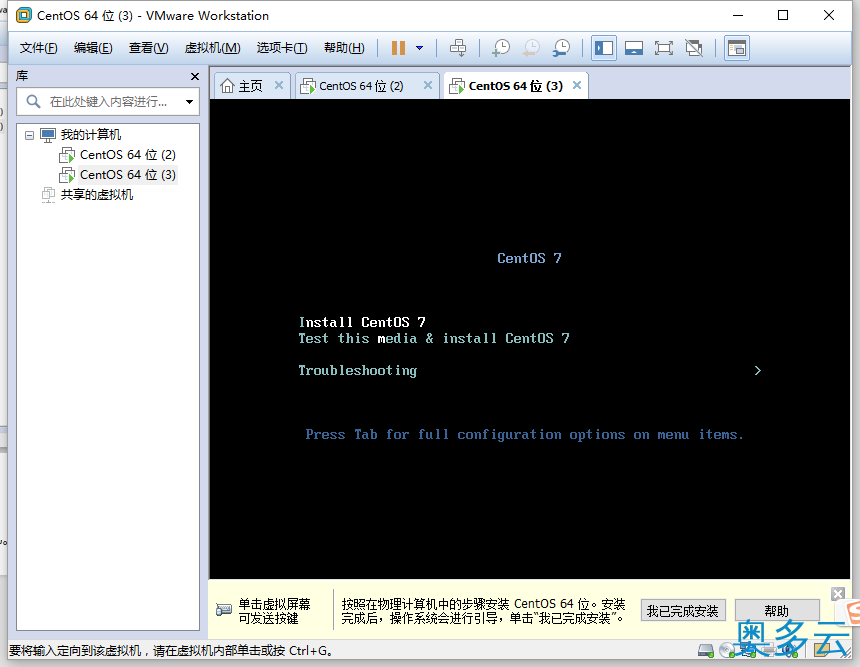Open the snapshot manager
860x667 pixels.
point(561,48)
